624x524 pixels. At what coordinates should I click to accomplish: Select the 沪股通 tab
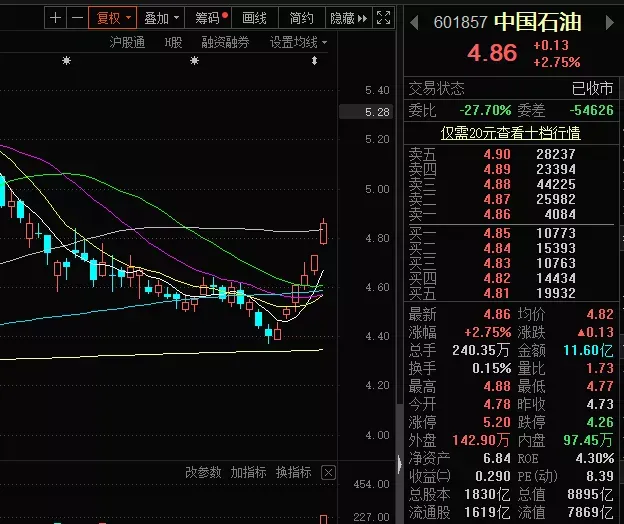click(x=127, y=42)
